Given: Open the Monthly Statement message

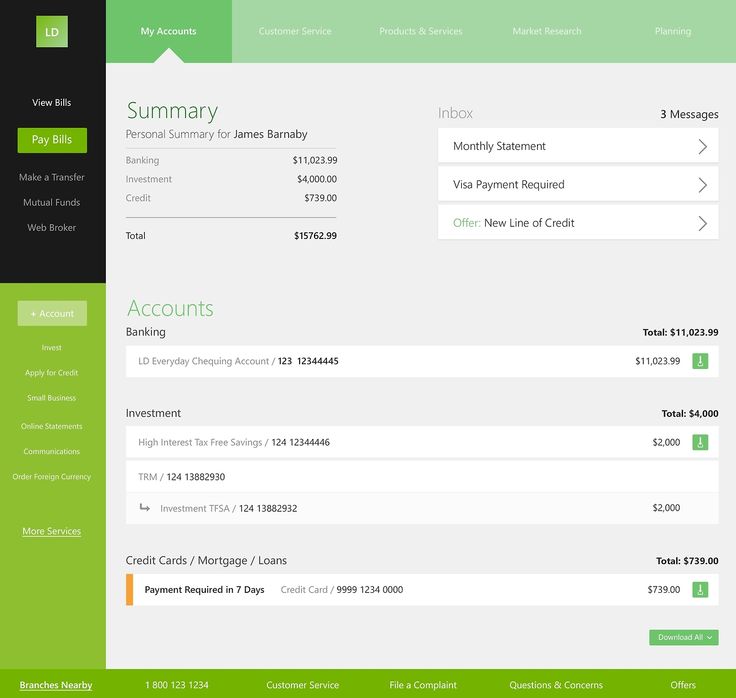Looking at the screenshot, I should tap(578, 146).
